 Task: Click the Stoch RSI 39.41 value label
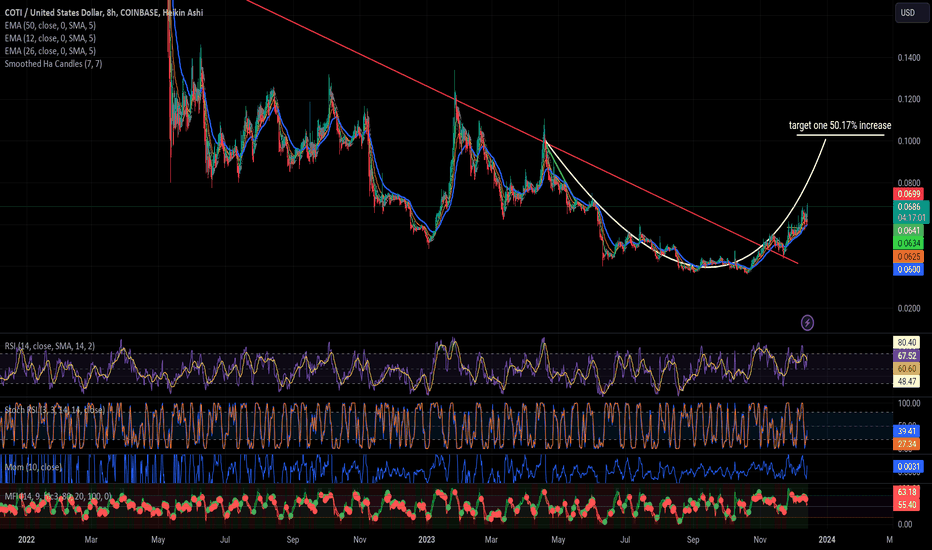point(906,431)
